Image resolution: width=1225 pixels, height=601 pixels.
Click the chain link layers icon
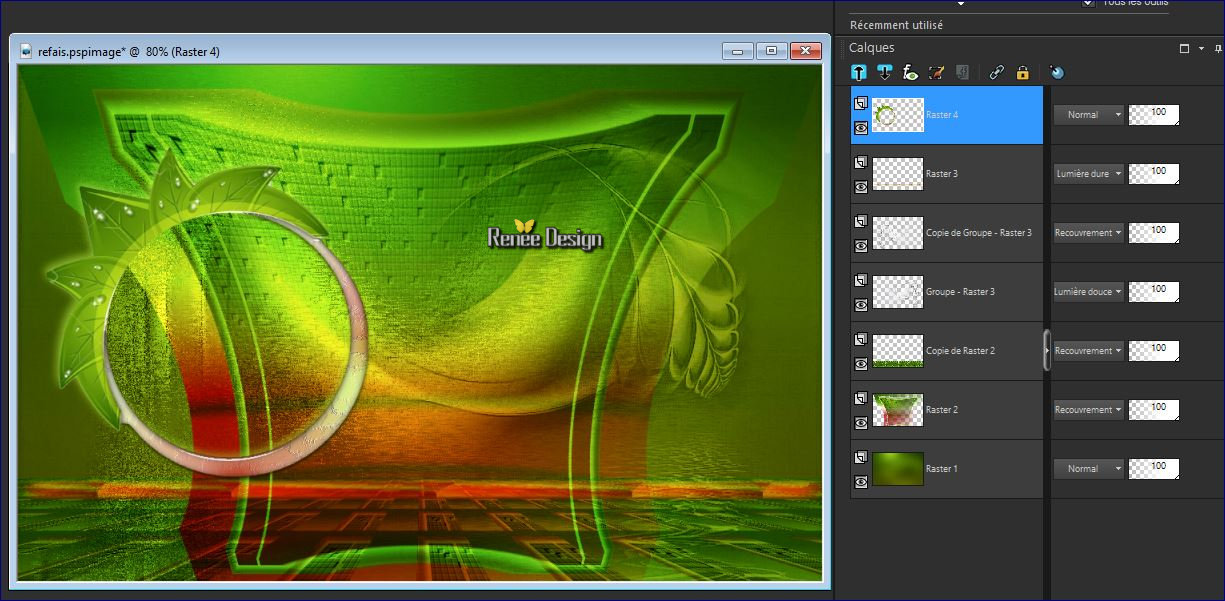(x=996, y=72)
